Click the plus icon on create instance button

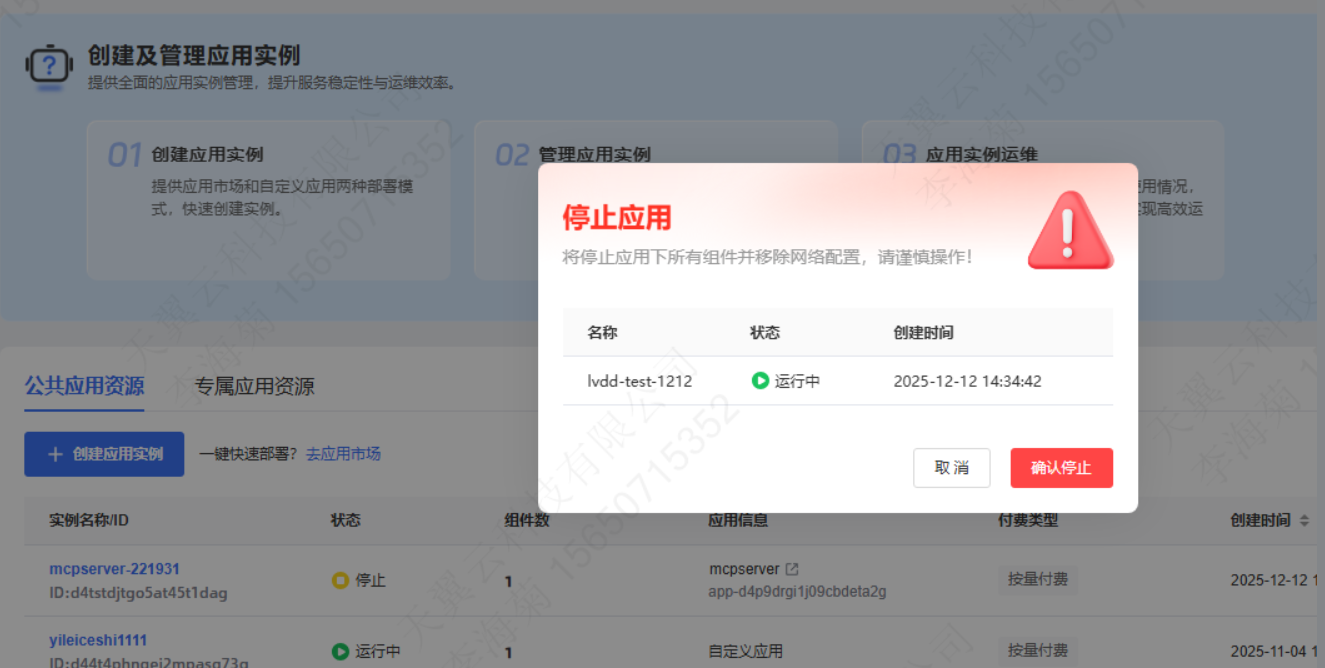tap(55, 454)
